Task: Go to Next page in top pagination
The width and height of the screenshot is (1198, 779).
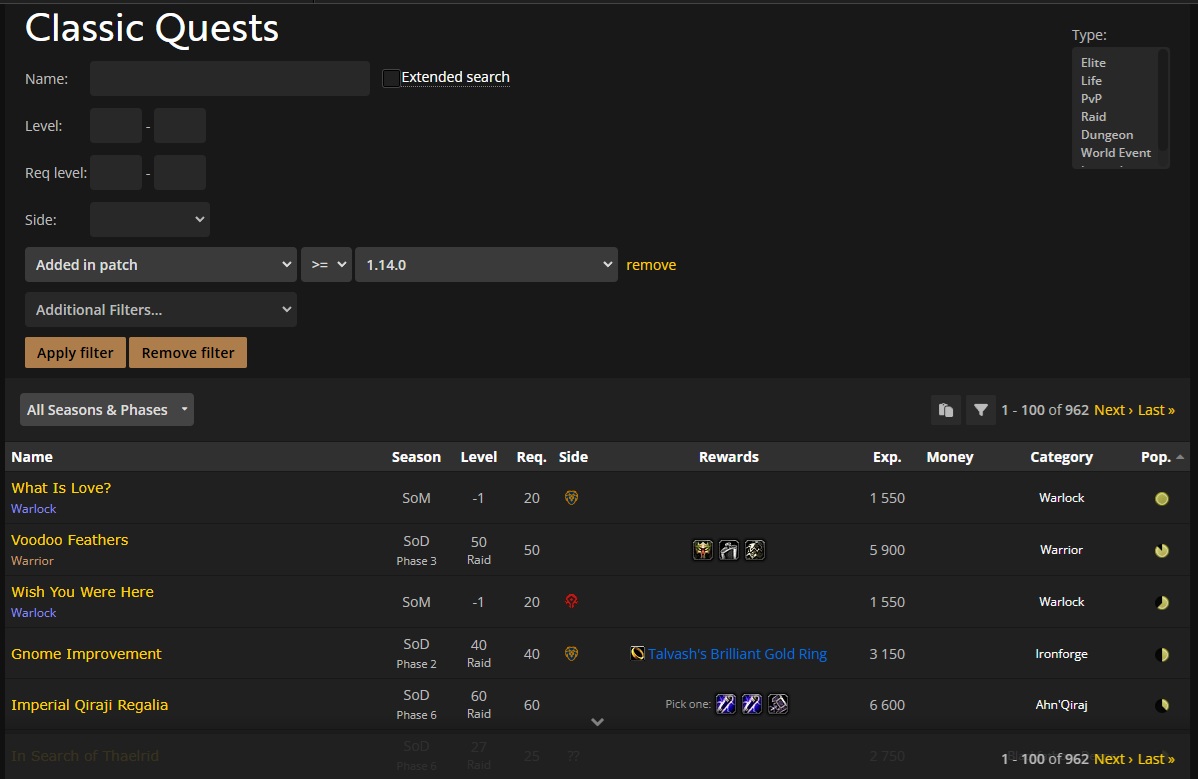Action: [1113, 410]
